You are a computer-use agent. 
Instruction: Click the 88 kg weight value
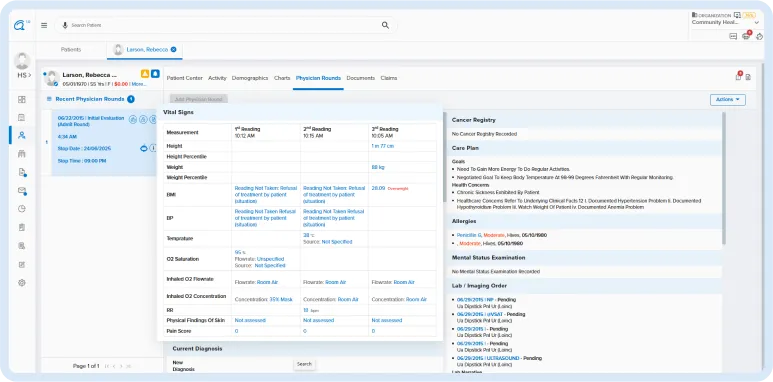point(378,167)
